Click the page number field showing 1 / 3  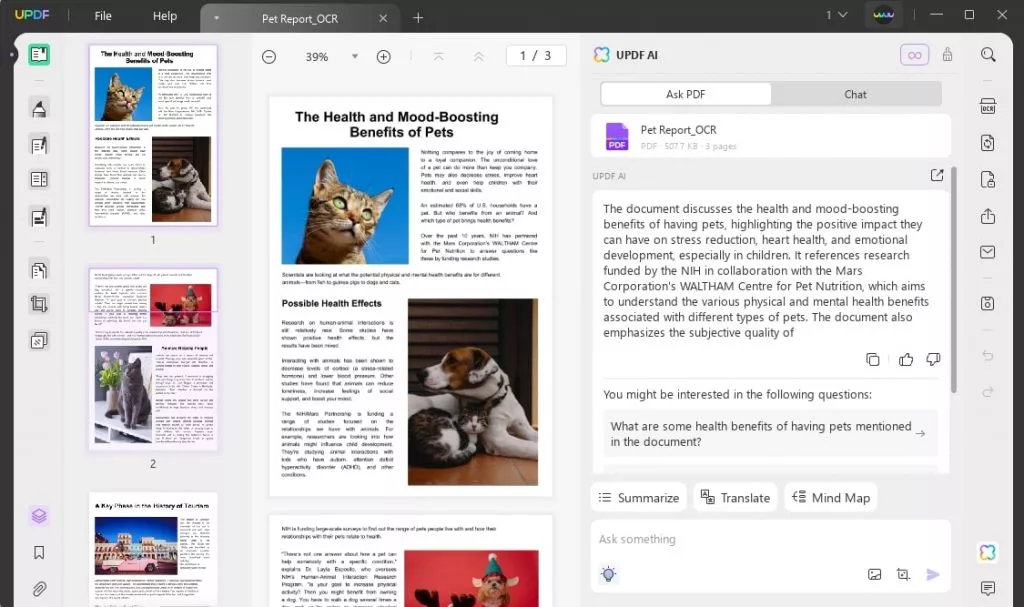pos(536,56)
